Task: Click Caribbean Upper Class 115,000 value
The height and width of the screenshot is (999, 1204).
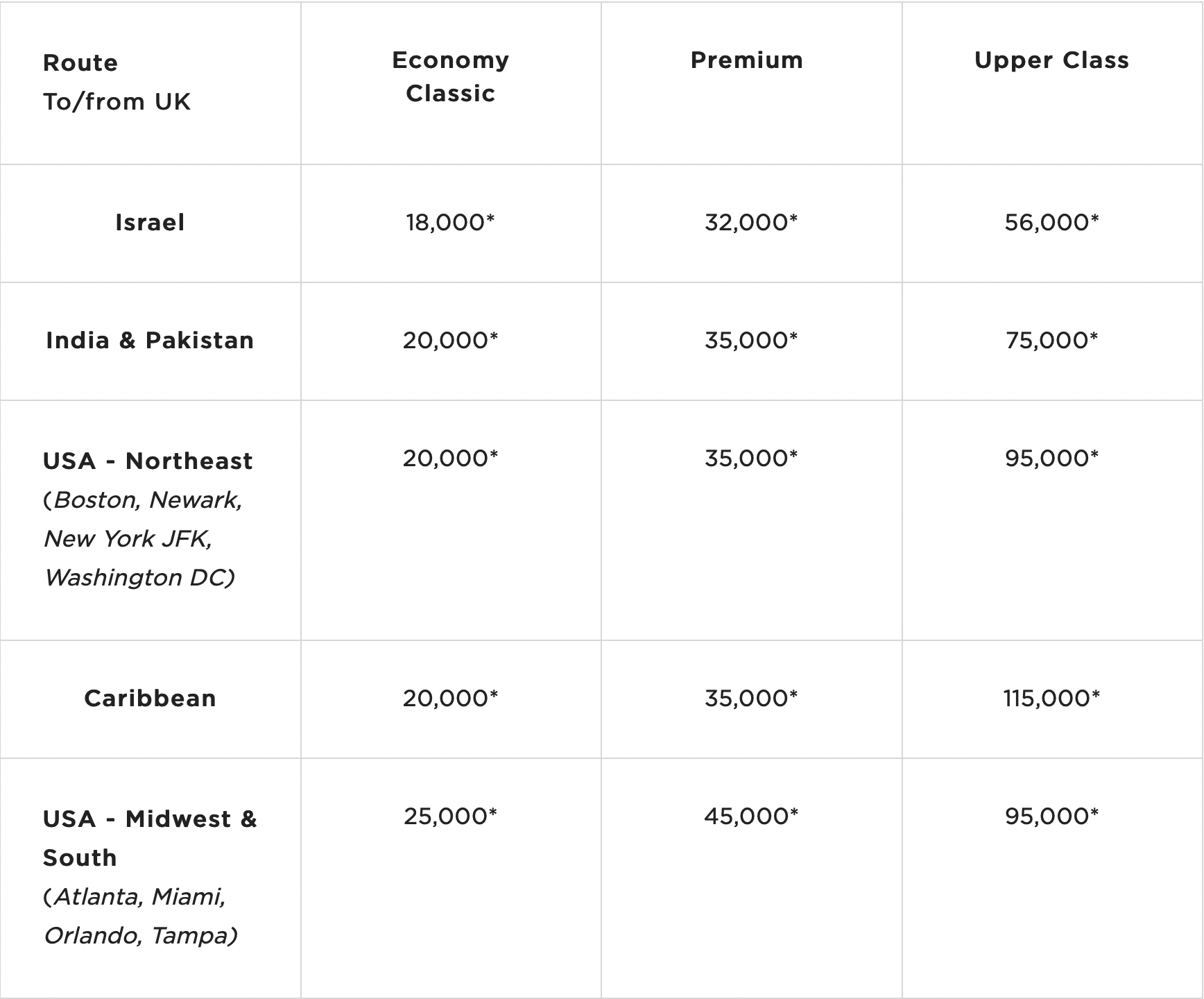Action: pos(1051,699)
